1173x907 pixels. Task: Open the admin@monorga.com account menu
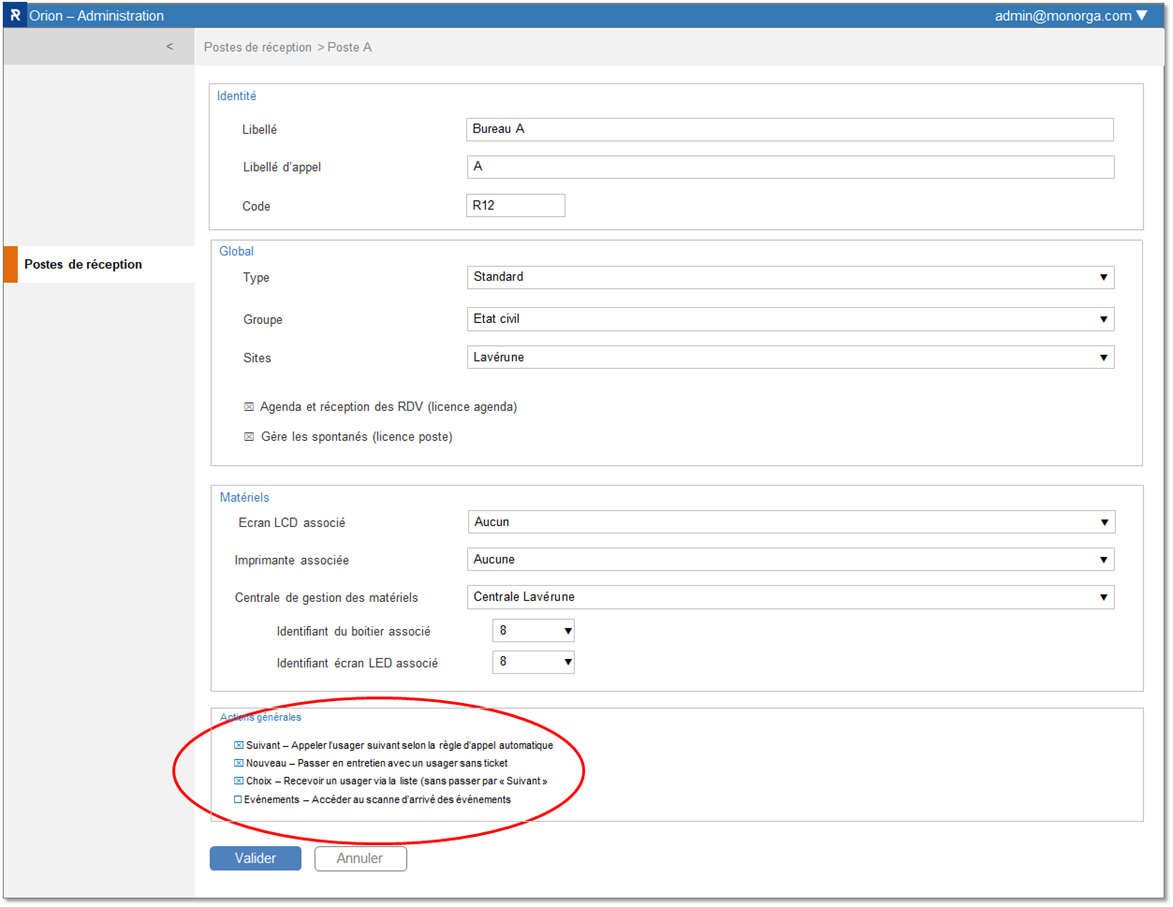(x=1071, y=16)
